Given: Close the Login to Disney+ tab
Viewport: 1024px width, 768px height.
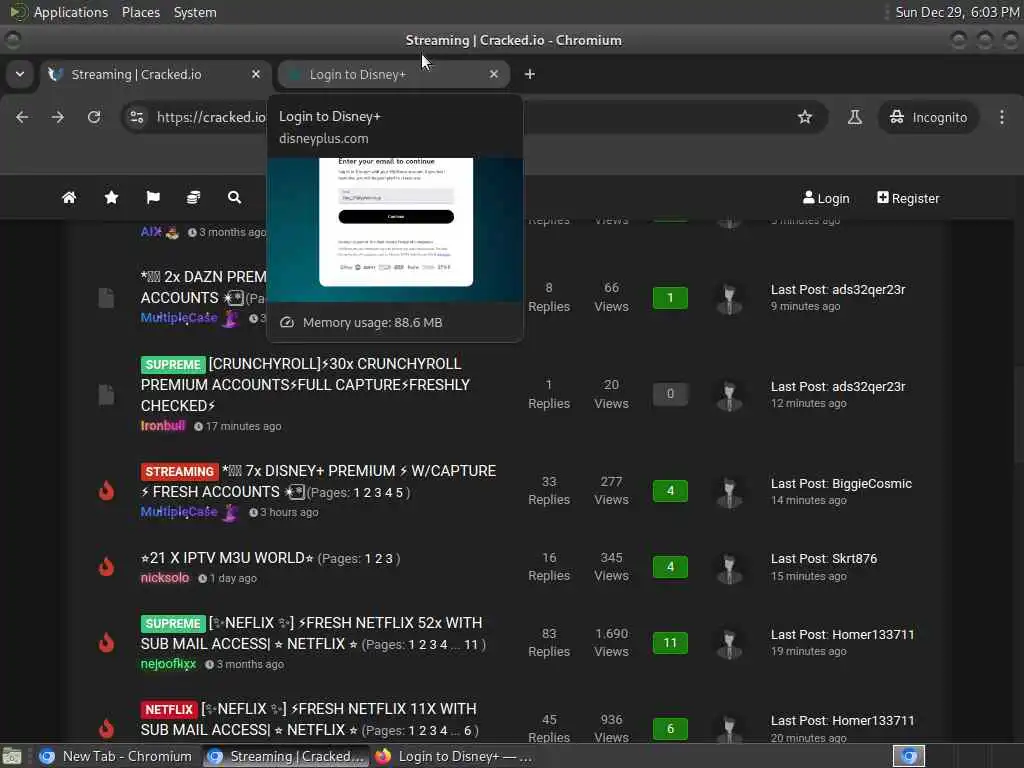Looking at the screenshot, I should tap(494, 74).
